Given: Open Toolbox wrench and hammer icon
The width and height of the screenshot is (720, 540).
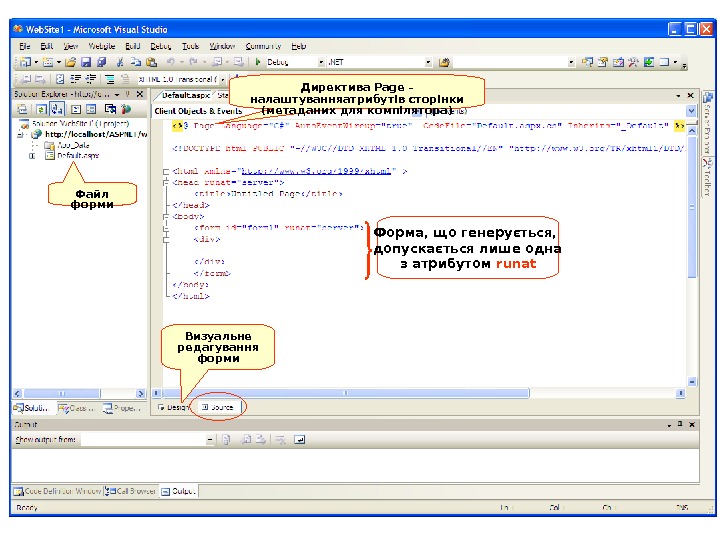Looking at the screenshot, I should pos(633,62).
